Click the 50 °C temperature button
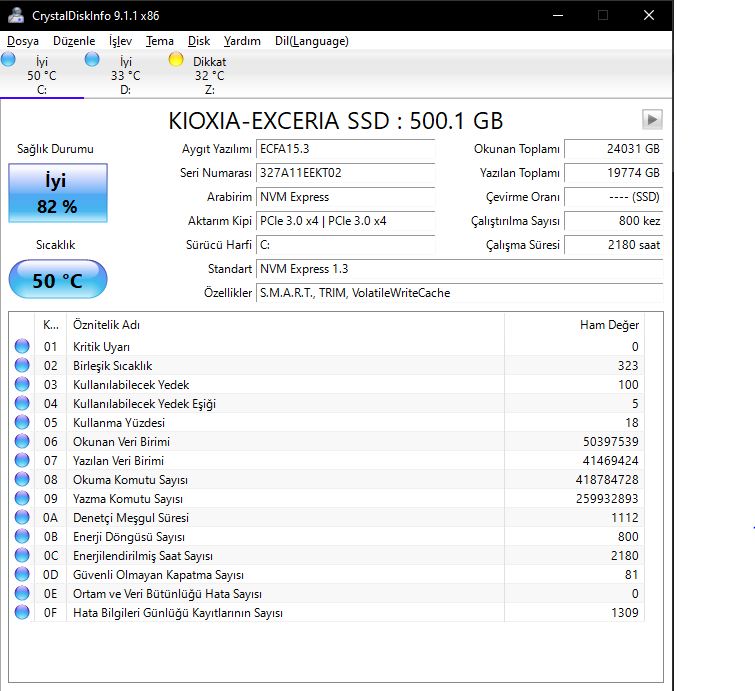Image resolution: width=755 pixels, height=691 pixels. pos(58,280)
